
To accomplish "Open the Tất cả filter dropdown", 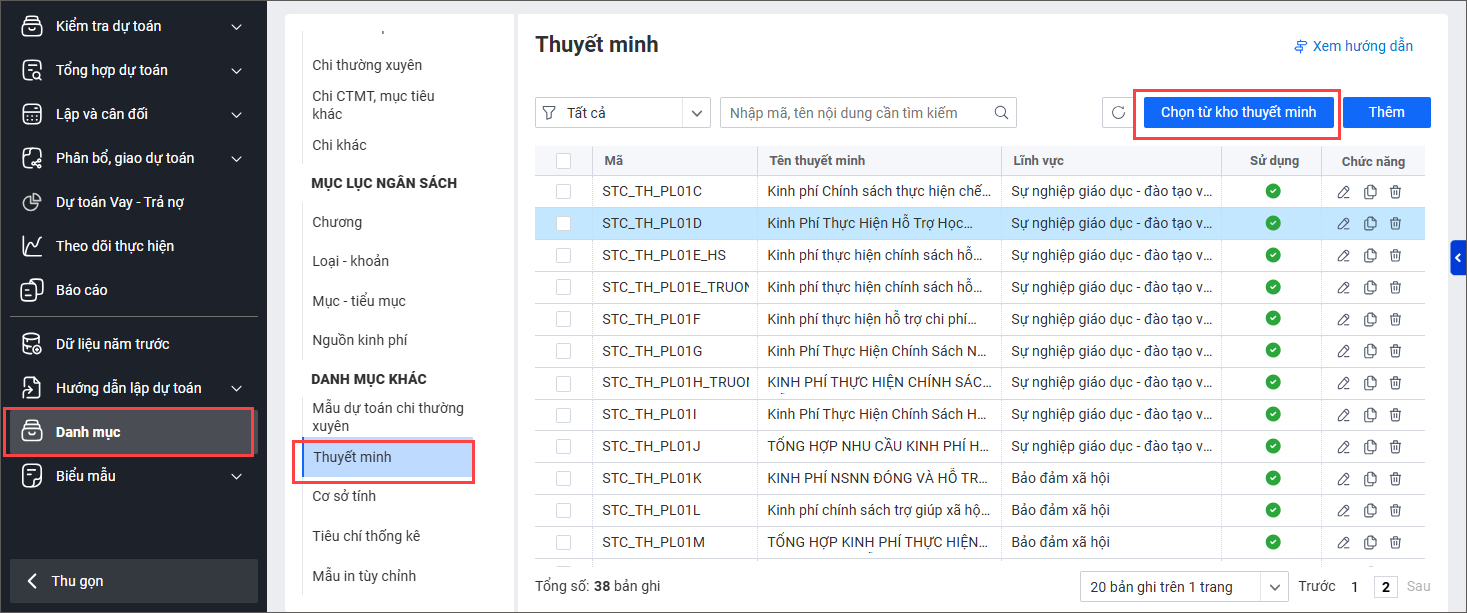I will tap(622, 113).
